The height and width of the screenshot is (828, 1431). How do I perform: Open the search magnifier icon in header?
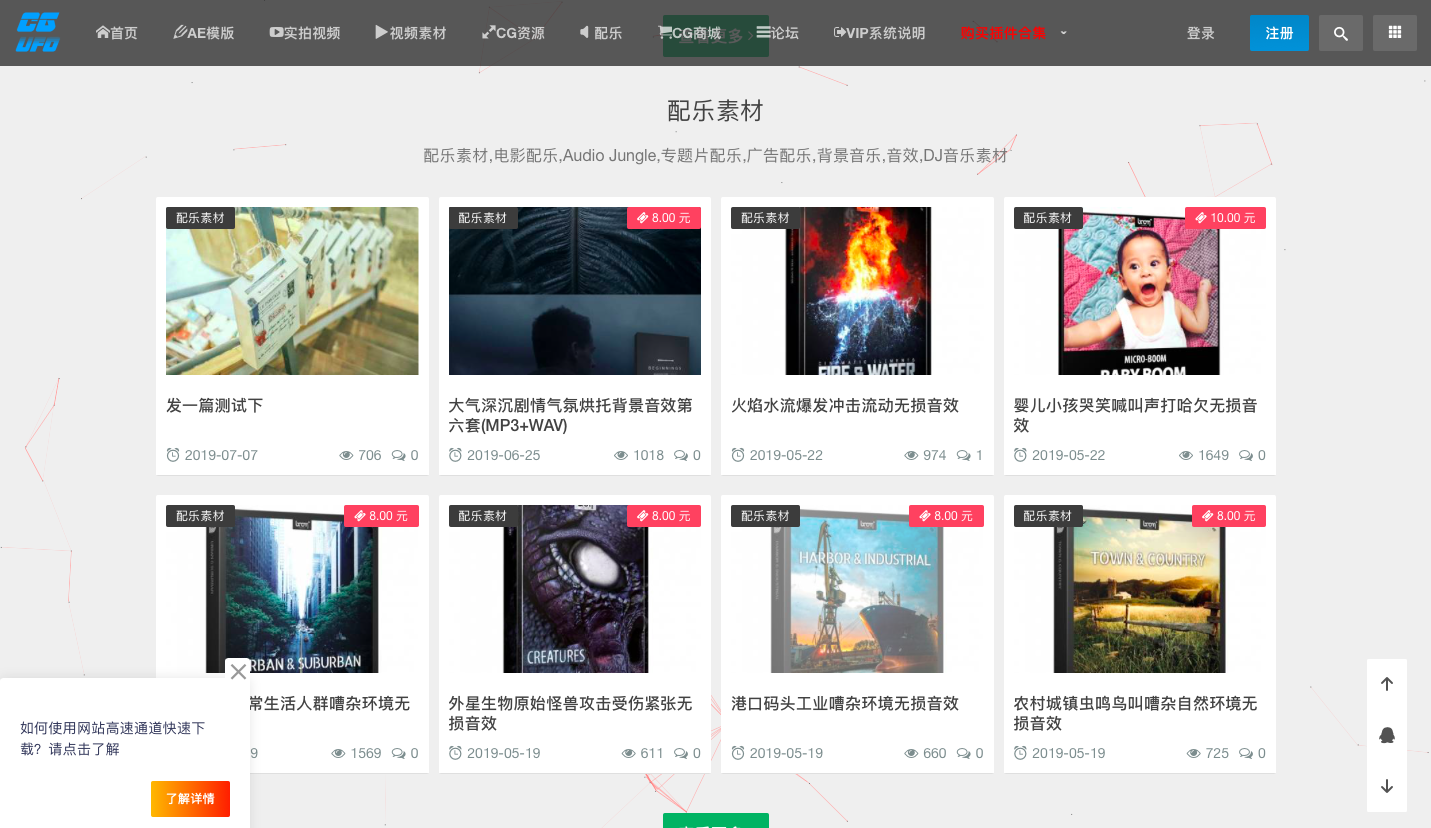(1340, 33)
